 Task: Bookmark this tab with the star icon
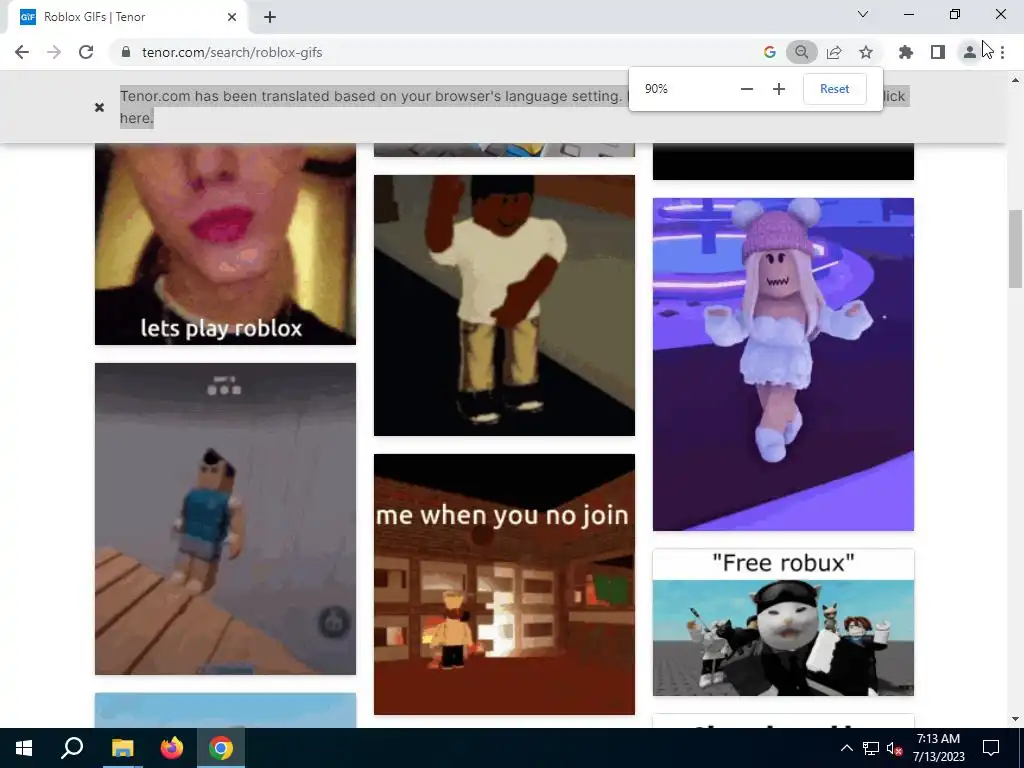point(866,52)
